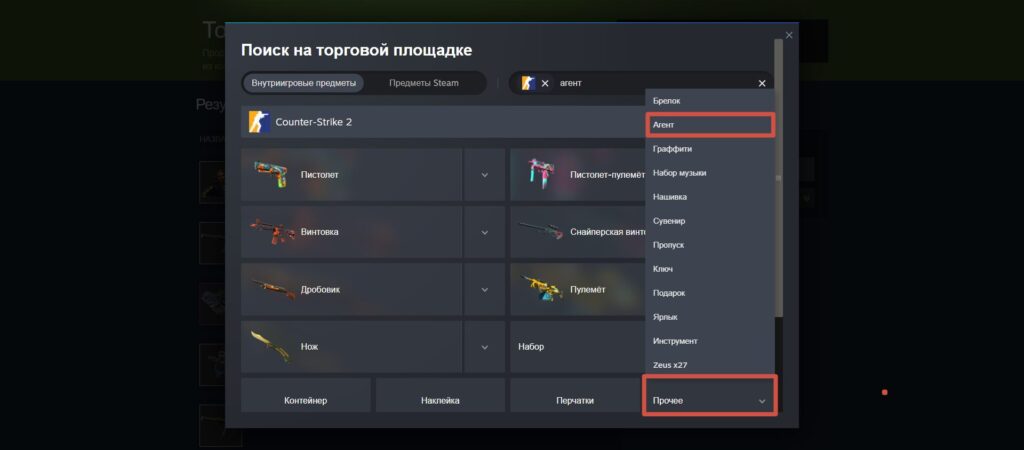This screenshot has width=1024, height=450.
Task: Expand the Нож category chevron
Action: (485, 347)
